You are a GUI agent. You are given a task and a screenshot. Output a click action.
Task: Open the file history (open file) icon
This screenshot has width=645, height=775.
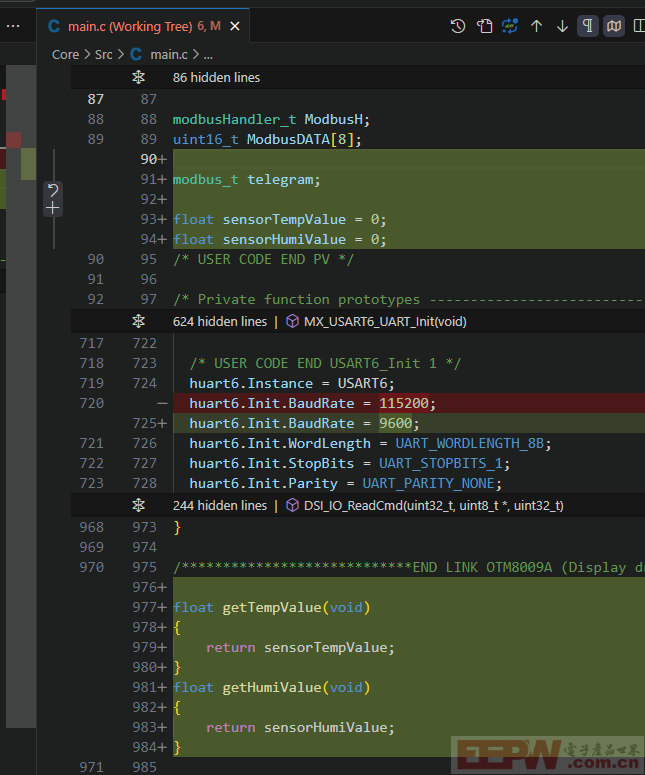click(x=458, y=26)
